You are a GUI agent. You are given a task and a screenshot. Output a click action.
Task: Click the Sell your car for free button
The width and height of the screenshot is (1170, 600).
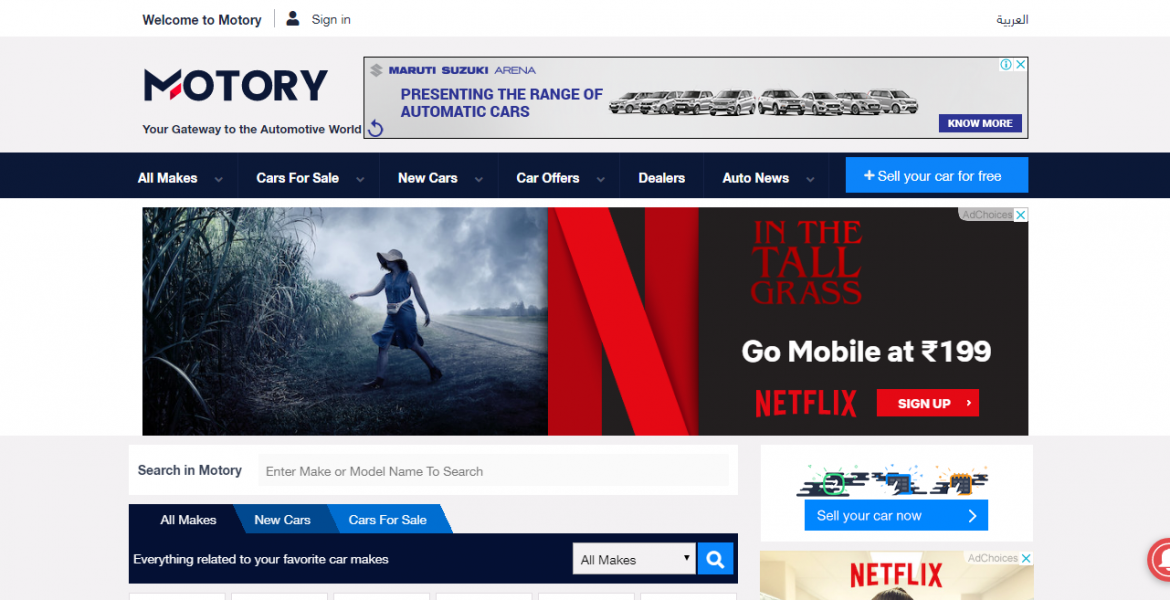coord(936,176)
